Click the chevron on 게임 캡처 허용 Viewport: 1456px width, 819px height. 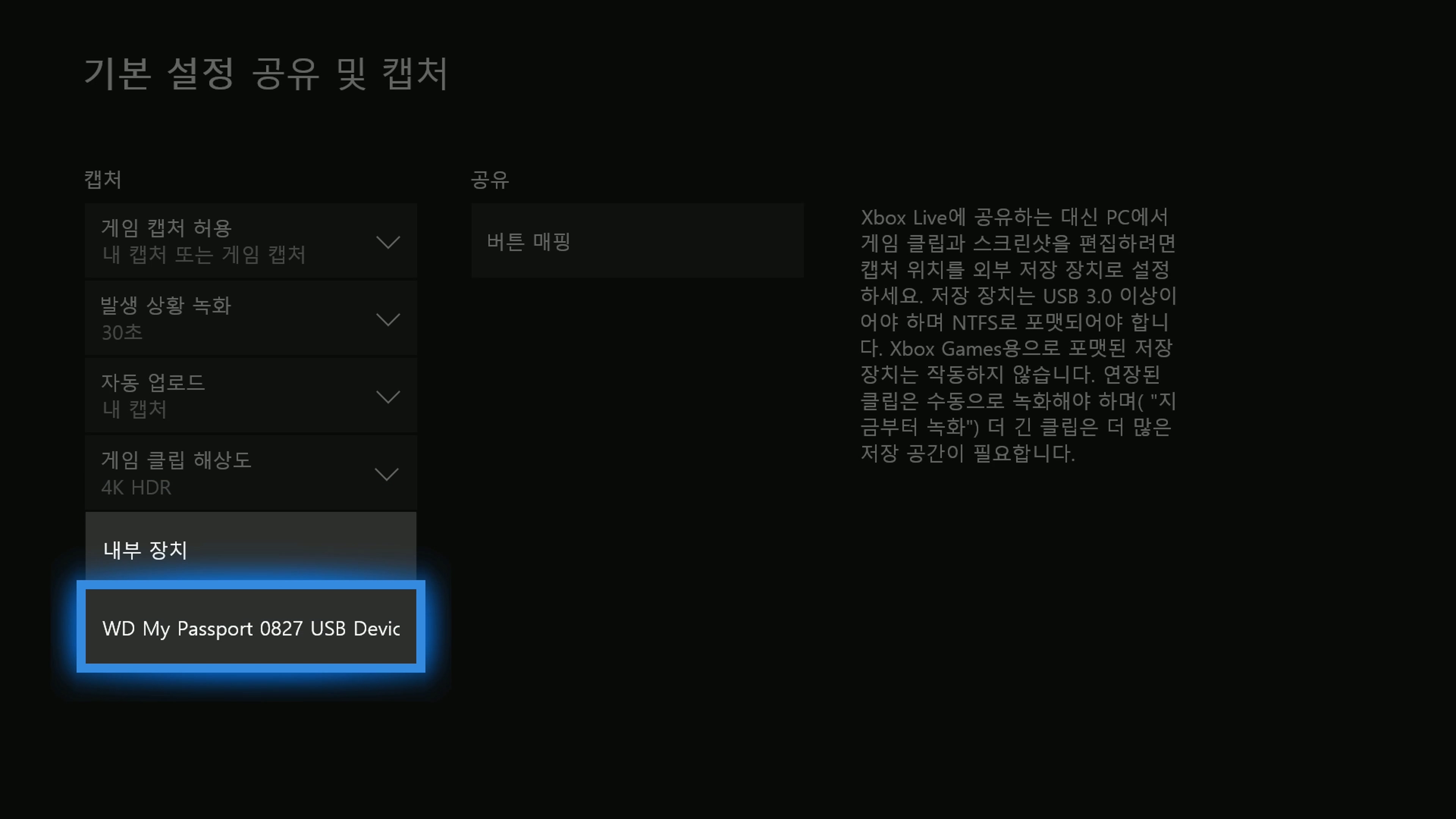coord(388,243)
